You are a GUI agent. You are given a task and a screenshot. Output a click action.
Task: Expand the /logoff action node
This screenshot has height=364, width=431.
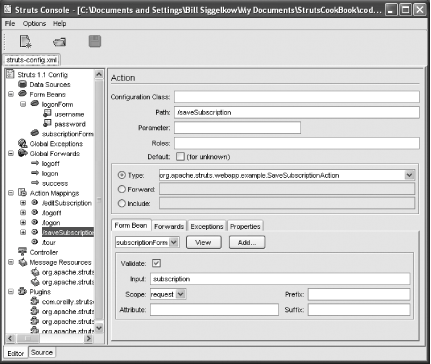point(23,212)
